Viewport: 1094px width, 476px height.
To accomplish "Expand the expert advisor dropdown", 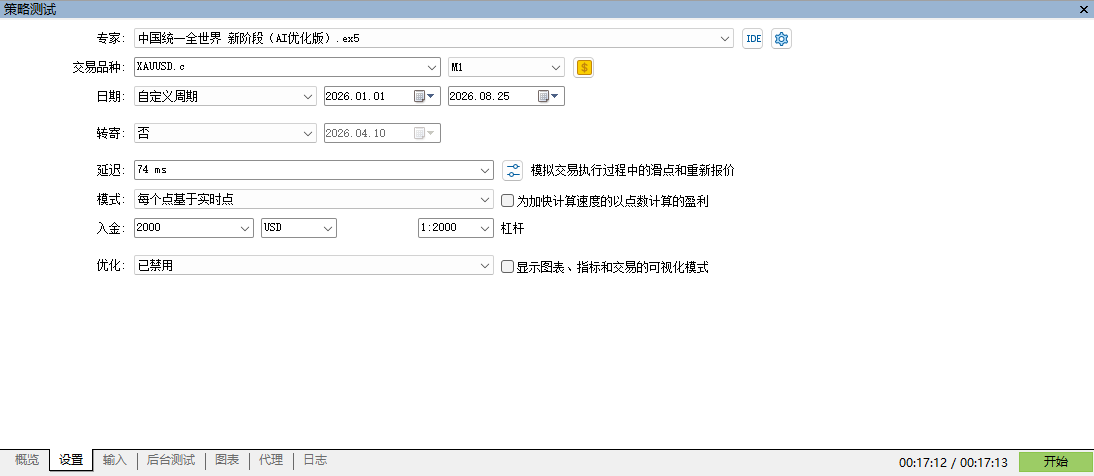I will 726,38.
